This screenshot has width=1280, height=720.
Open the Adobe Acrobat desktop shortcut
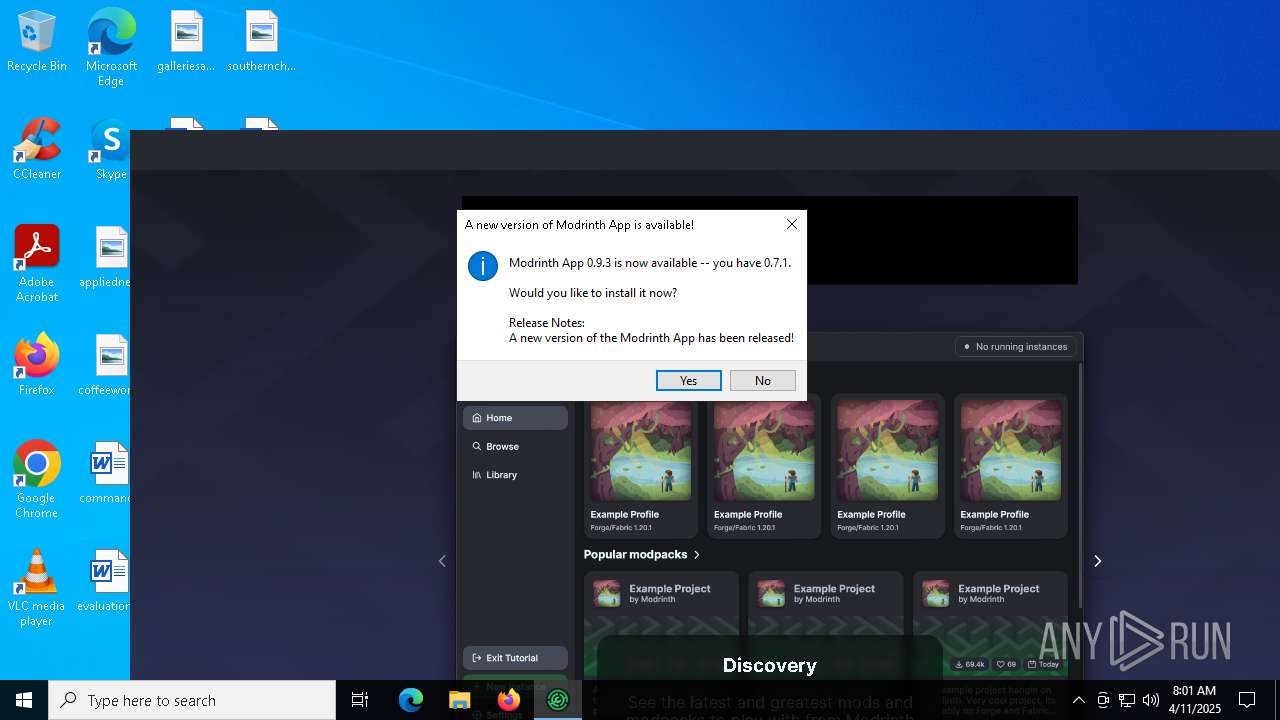pos(37,264)
